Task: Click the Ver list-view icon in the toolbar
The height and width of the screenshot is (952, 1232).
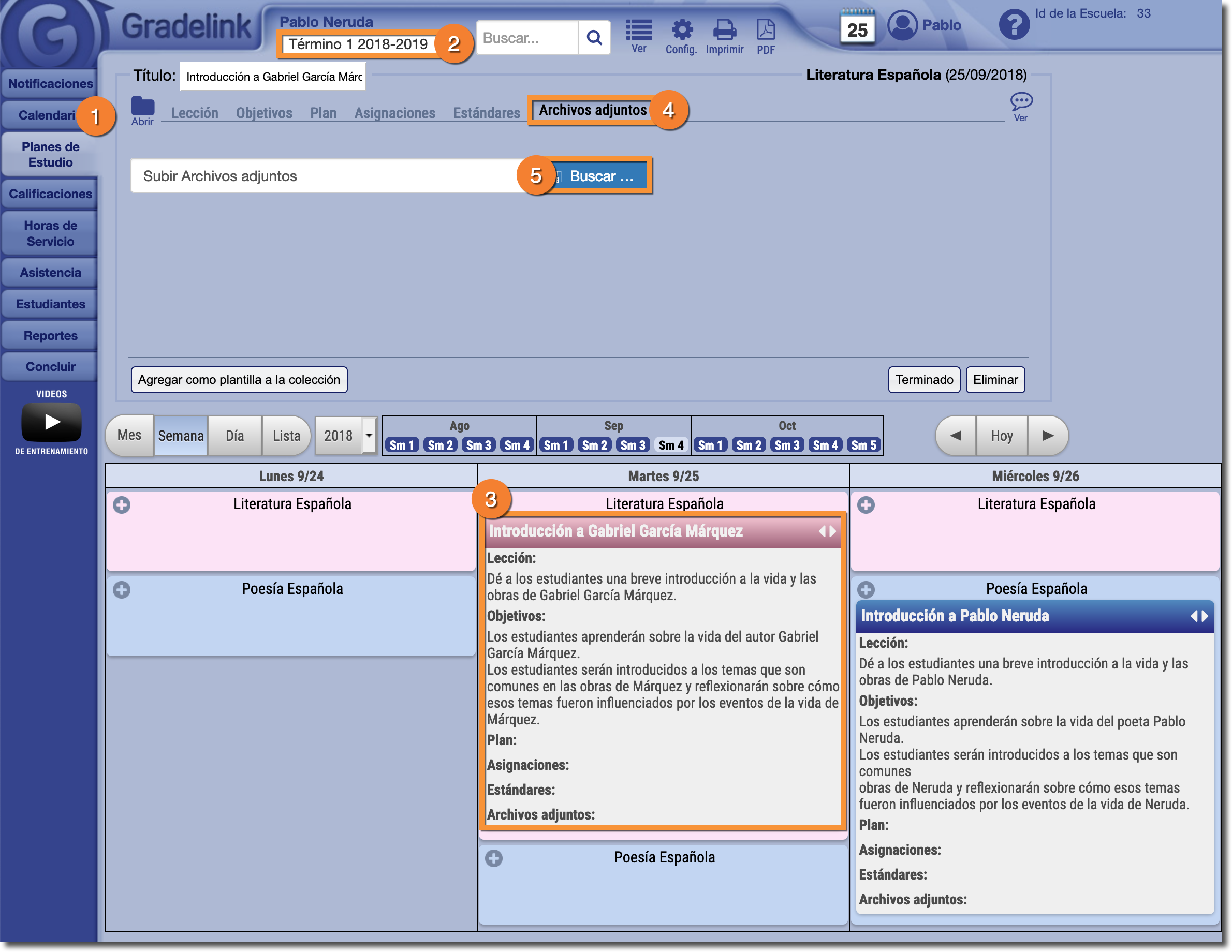Action: coord(639,35)
